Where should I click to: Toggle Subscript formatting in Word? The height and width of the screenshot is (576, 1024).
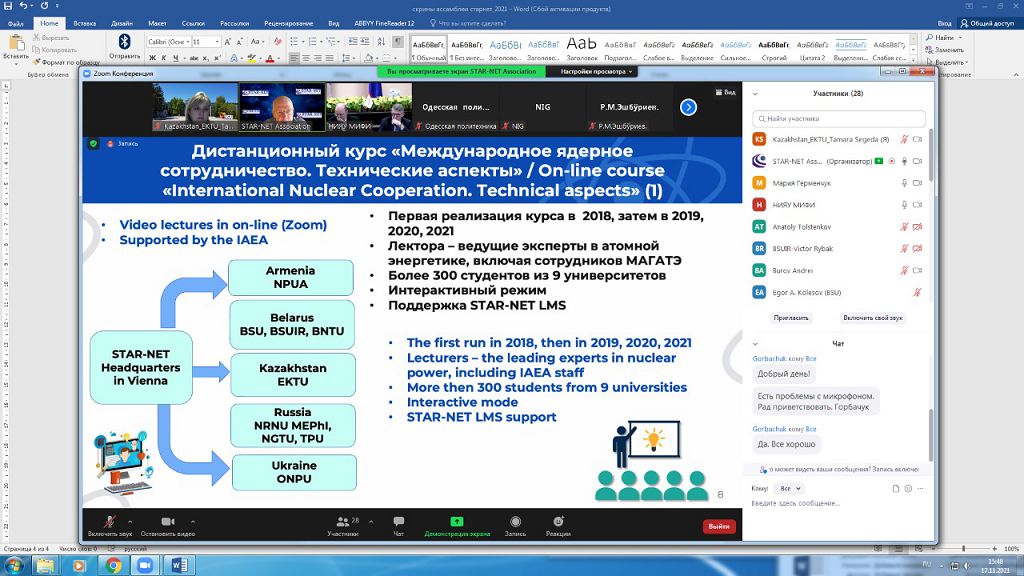point(206,58)
